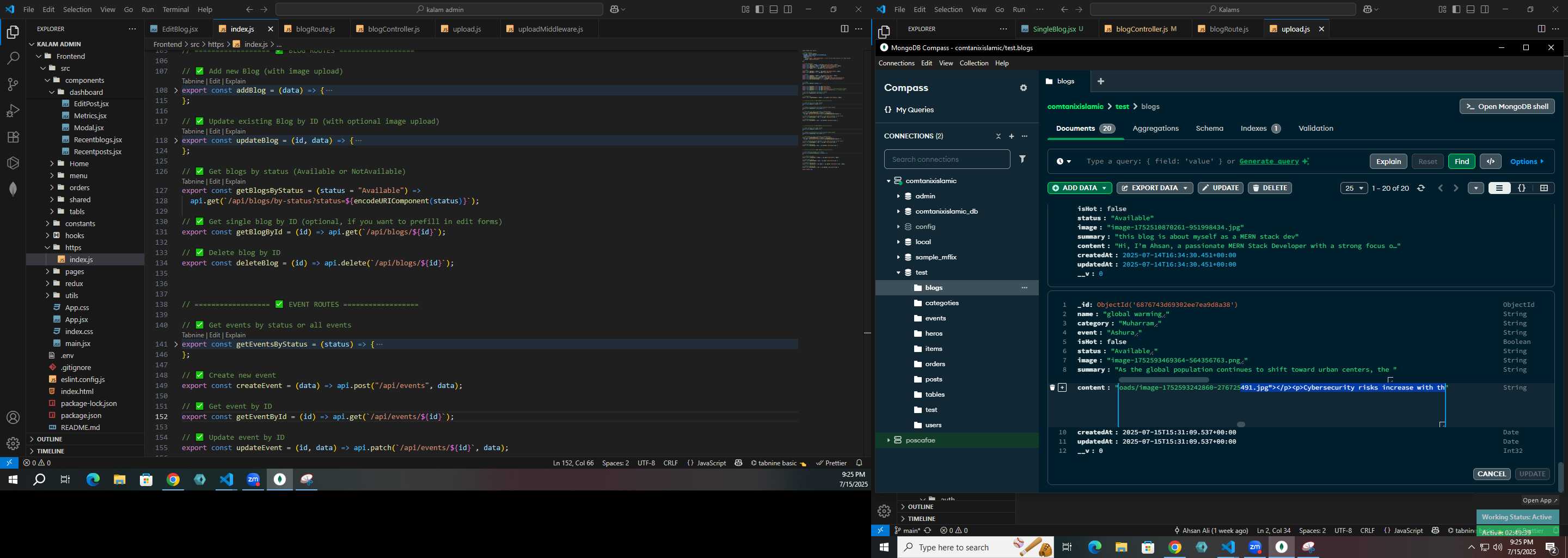
Task: Open Collection menu in Compass menu bar
Action: coord(974,63)
